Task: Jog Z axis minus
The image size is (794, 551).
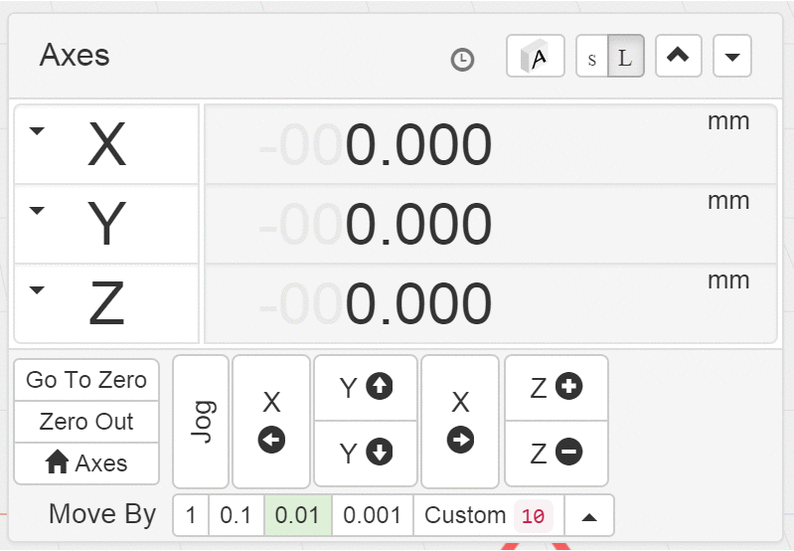Action: click(556, 453)
